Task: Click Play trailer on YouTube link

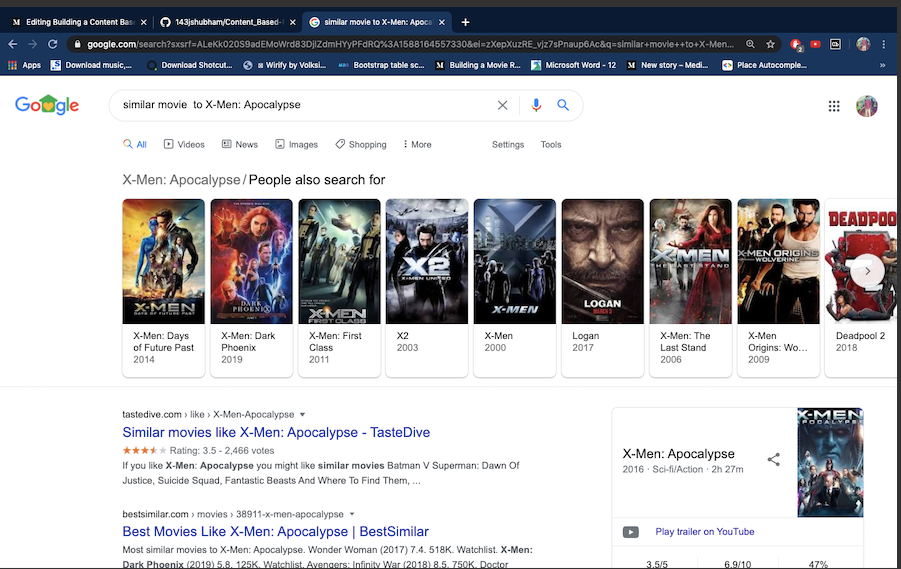Action: [704, 532]
